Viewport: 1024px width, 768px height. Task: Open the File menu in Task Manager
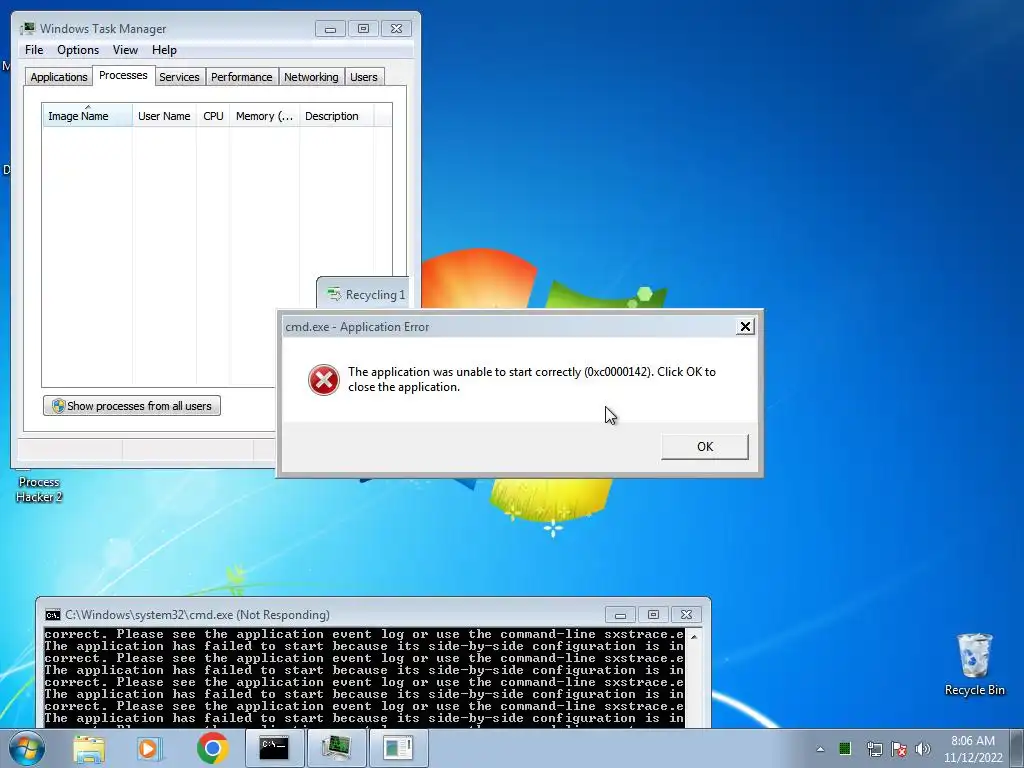(34, 50)
